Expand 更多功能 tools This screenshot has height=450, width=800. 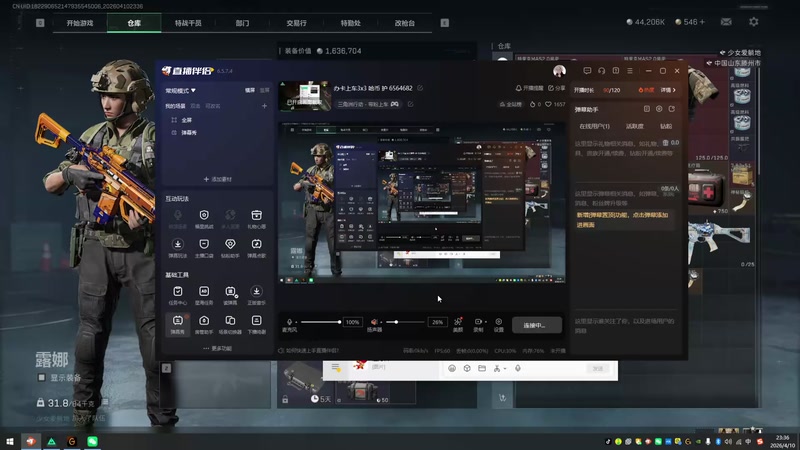(x=217, y=348)
